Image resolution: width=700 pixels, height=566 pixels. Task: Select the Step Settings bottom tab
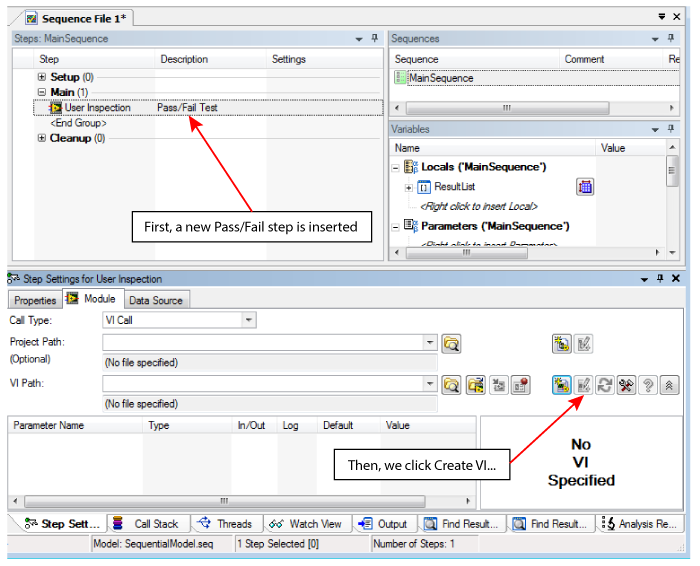pos(62,524)
